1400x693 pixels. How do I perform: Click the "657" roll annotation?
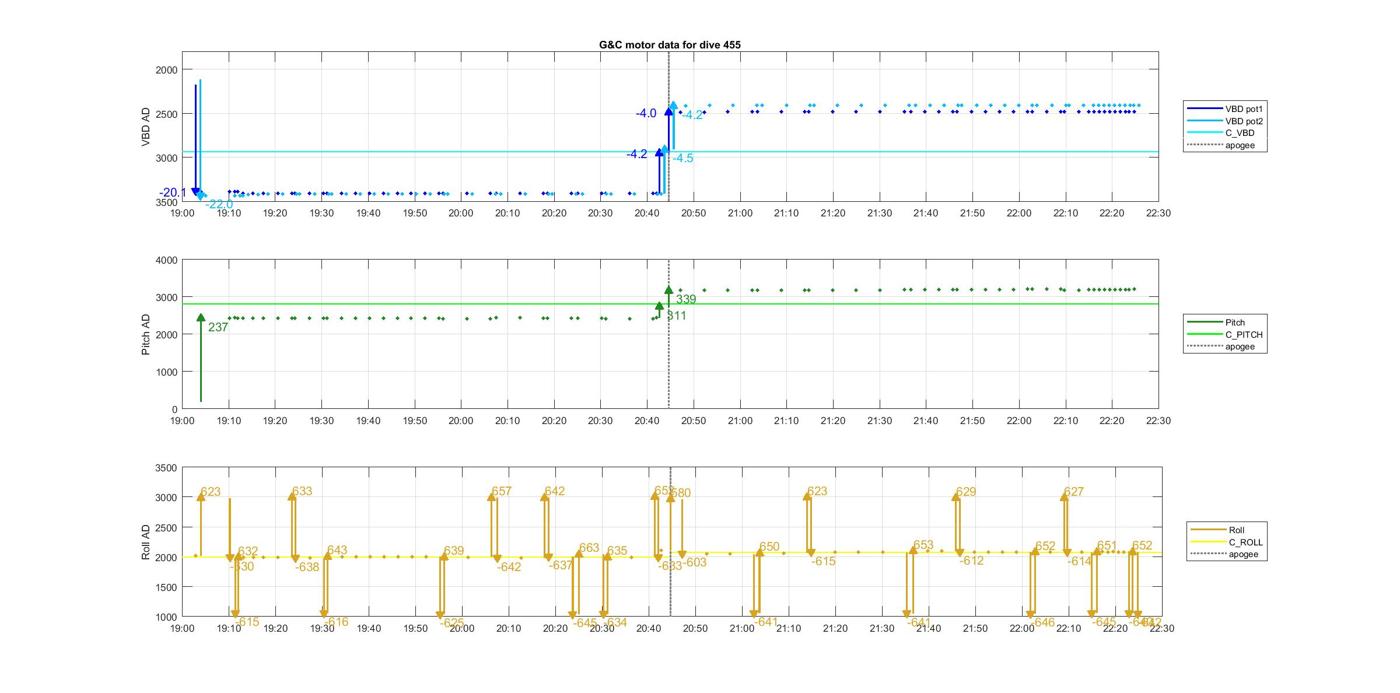(501, 491)
